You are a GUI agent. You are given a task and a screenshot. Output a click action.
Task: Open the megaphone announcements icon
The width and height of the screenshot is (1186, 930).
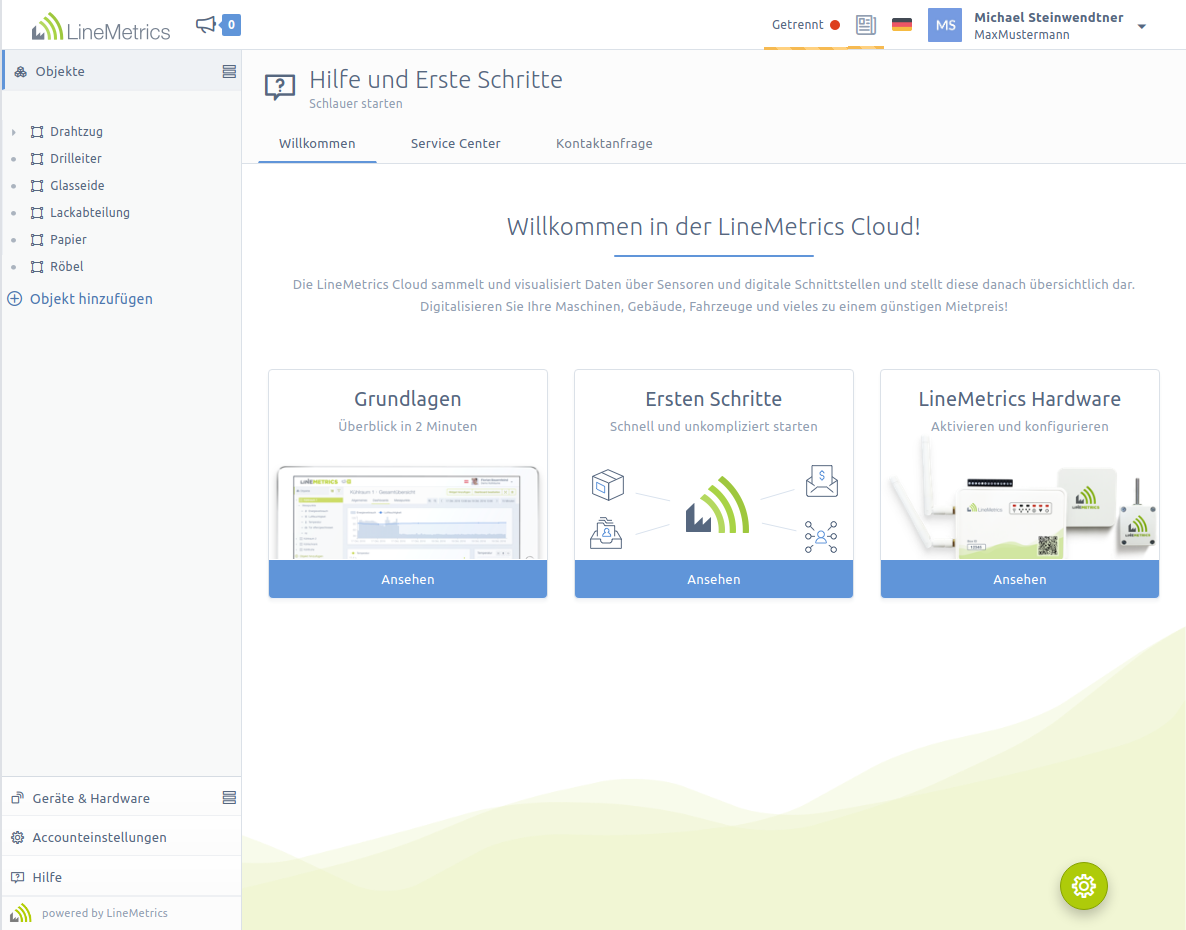point(205,25)
